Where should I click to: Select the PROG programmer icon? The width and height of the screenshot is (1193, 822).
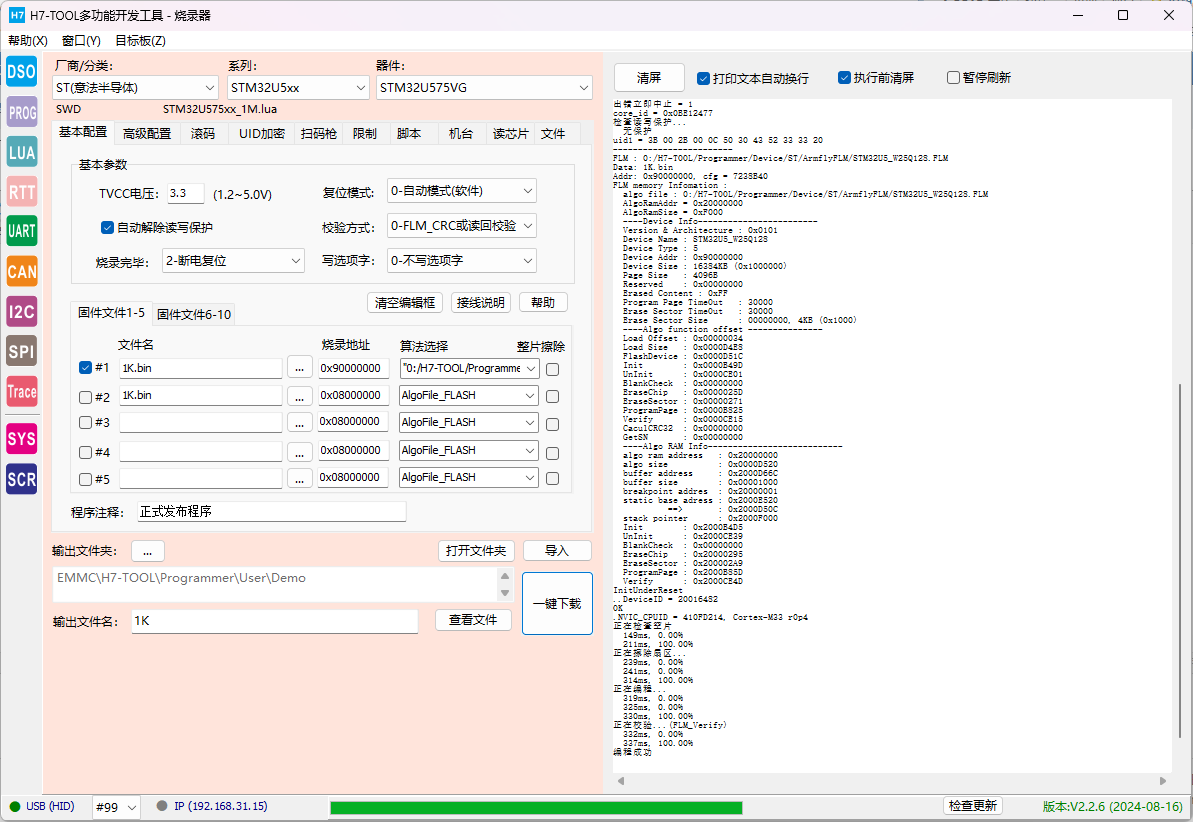[x=21, y=113]
